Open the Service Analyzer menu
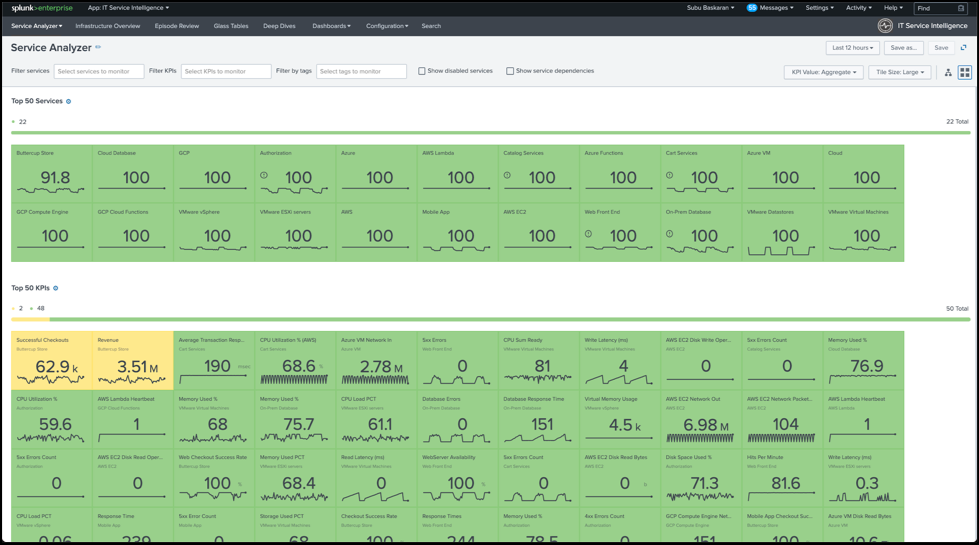 [36, 26]
